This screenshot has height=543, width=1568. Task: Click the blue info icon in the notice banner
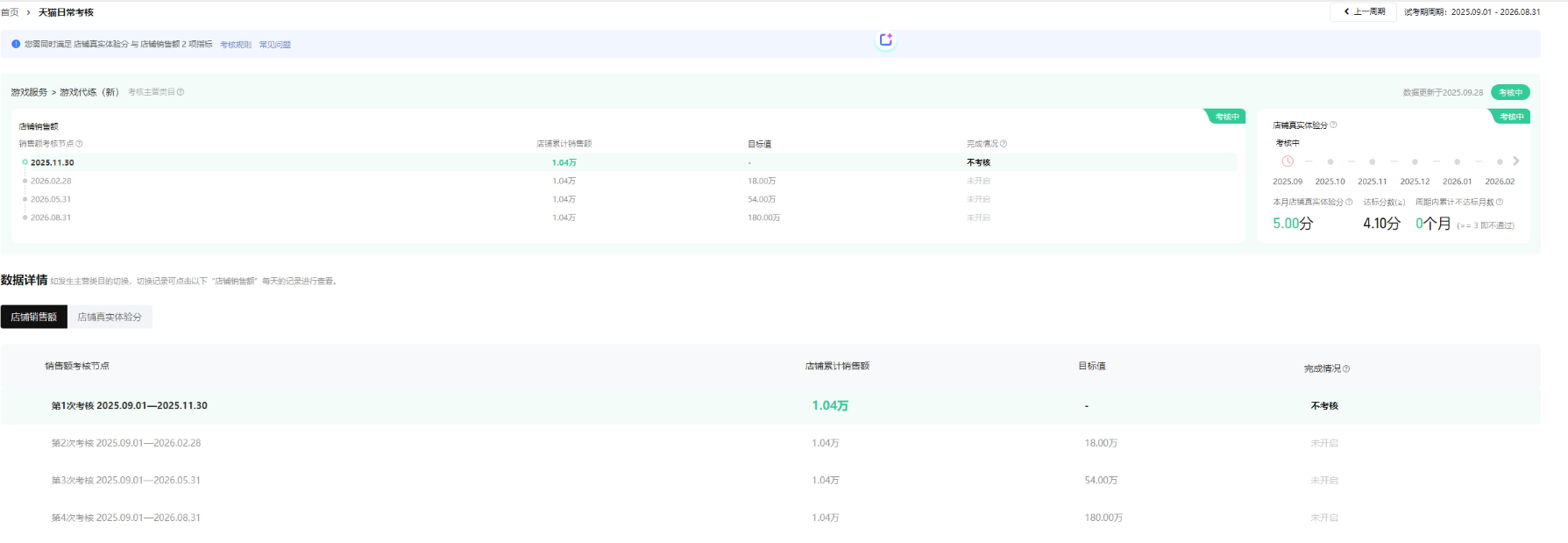point(16,44)
